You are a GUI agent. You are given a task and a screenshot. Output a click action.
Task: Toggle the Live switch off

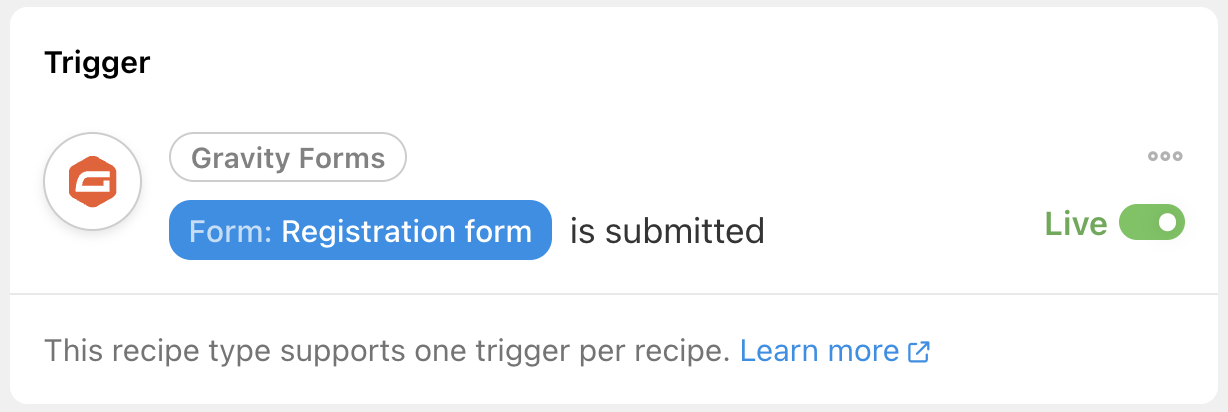pyautogui.click(x=1151, y=223)
